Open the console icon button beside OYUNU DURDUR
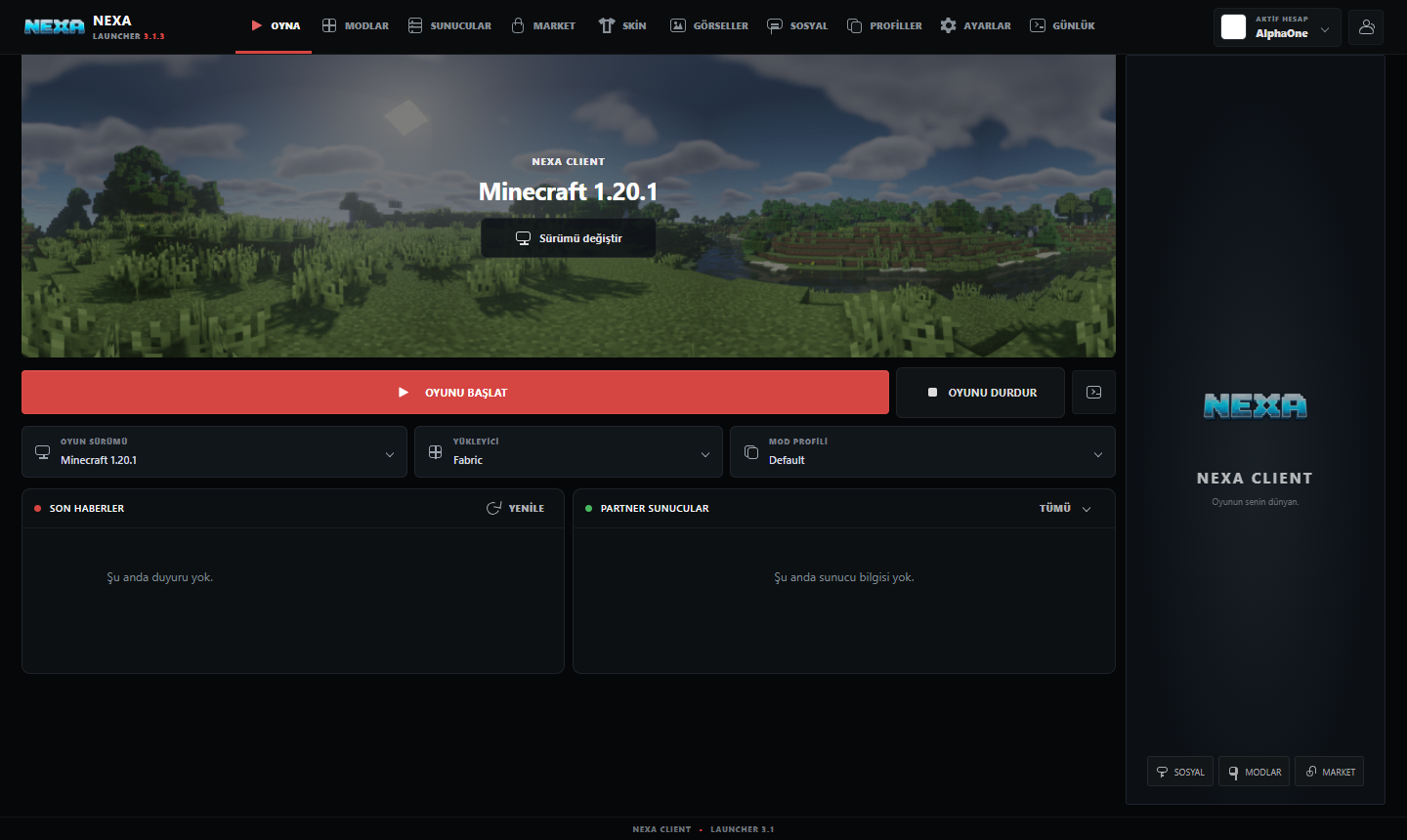 pyautogui.click(x=1093, y=393)
